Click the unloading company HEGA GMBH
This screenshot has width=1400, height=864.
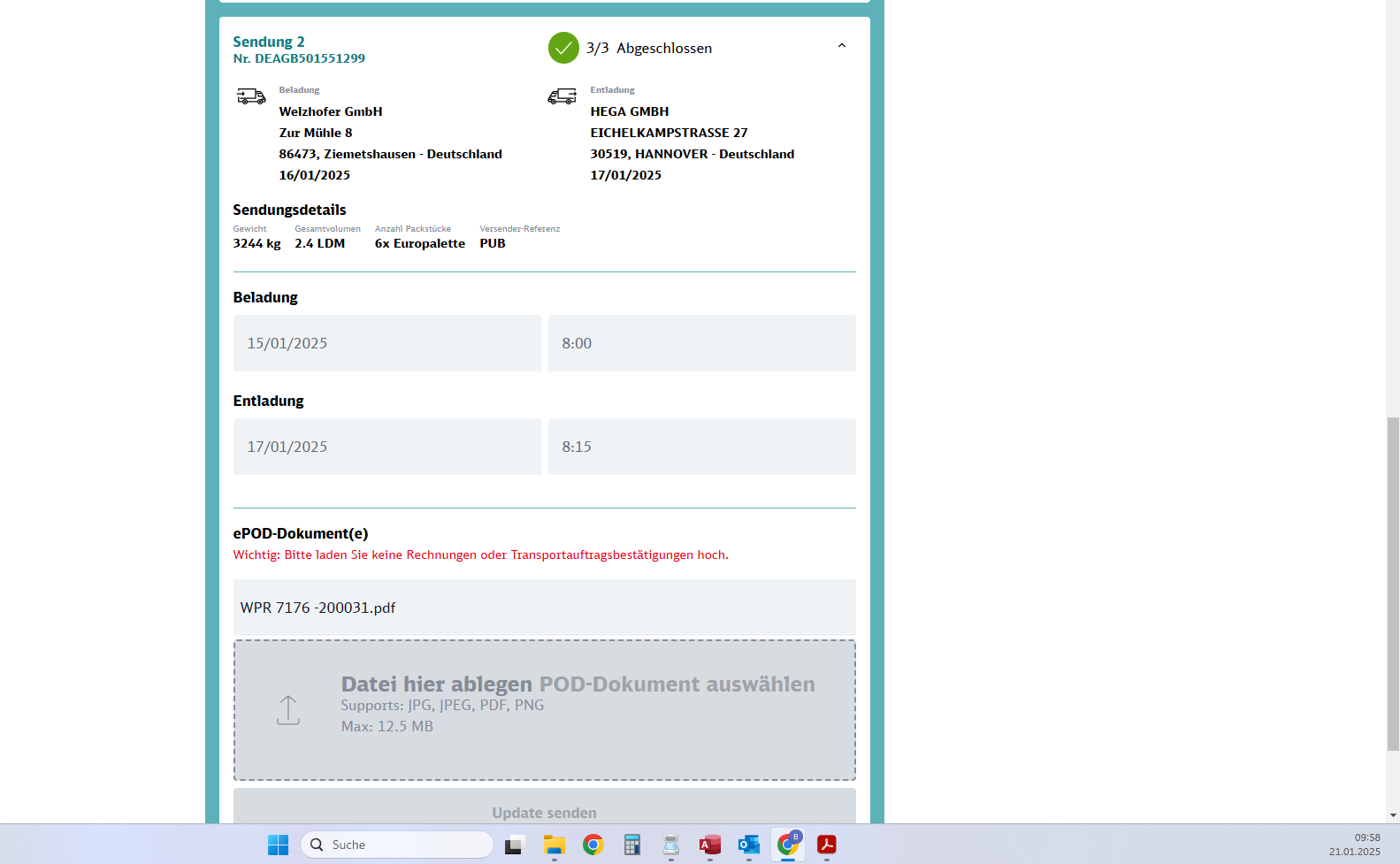[630, 111]
